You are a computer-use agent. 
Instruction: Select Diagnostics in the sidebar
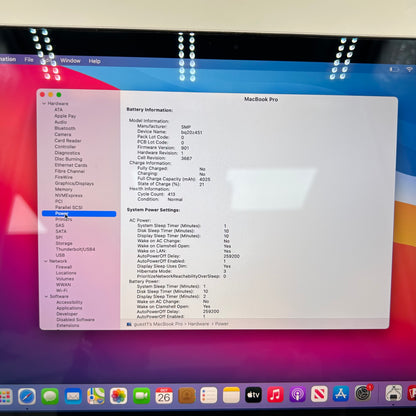coord(67,153)
